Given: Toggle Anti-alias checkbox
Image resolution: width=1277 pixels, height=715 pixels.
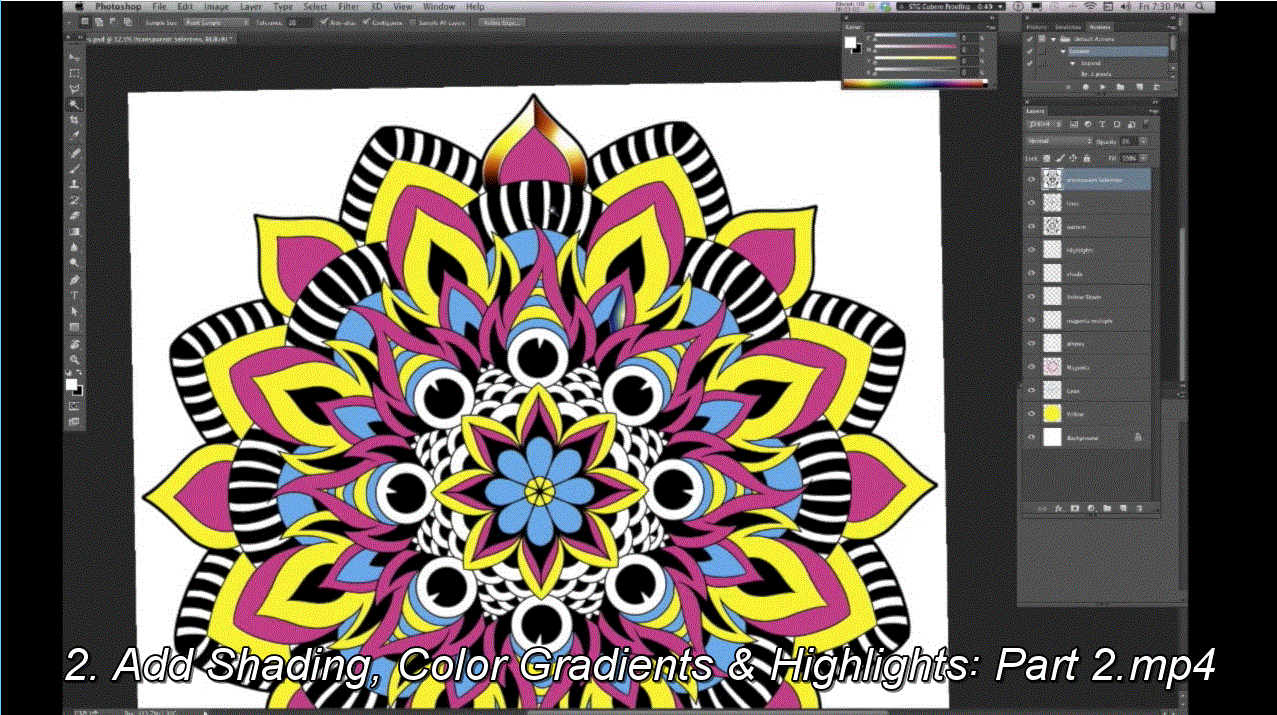Looking at the screenshot, I should tap(324, 21).
